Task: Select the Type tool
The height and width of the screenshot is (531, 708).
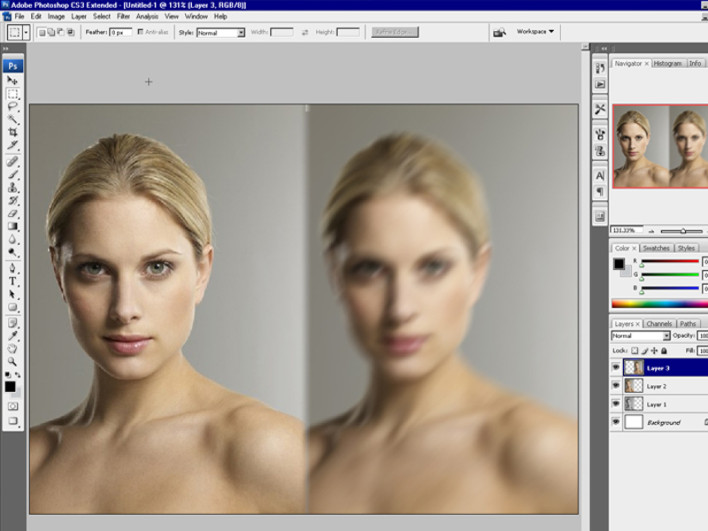Action: pos(13,281)
